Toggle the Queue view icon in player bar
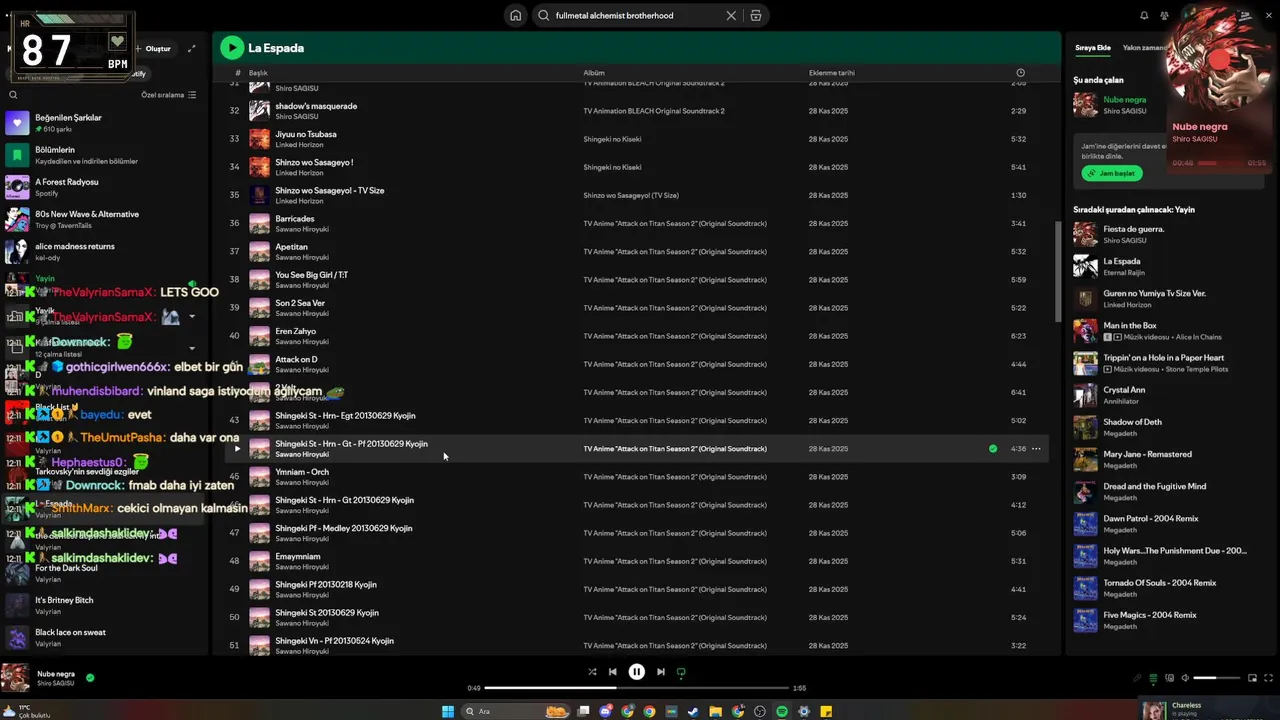This screenshot has width=1280, height=720. click(x=1153, y=678)
